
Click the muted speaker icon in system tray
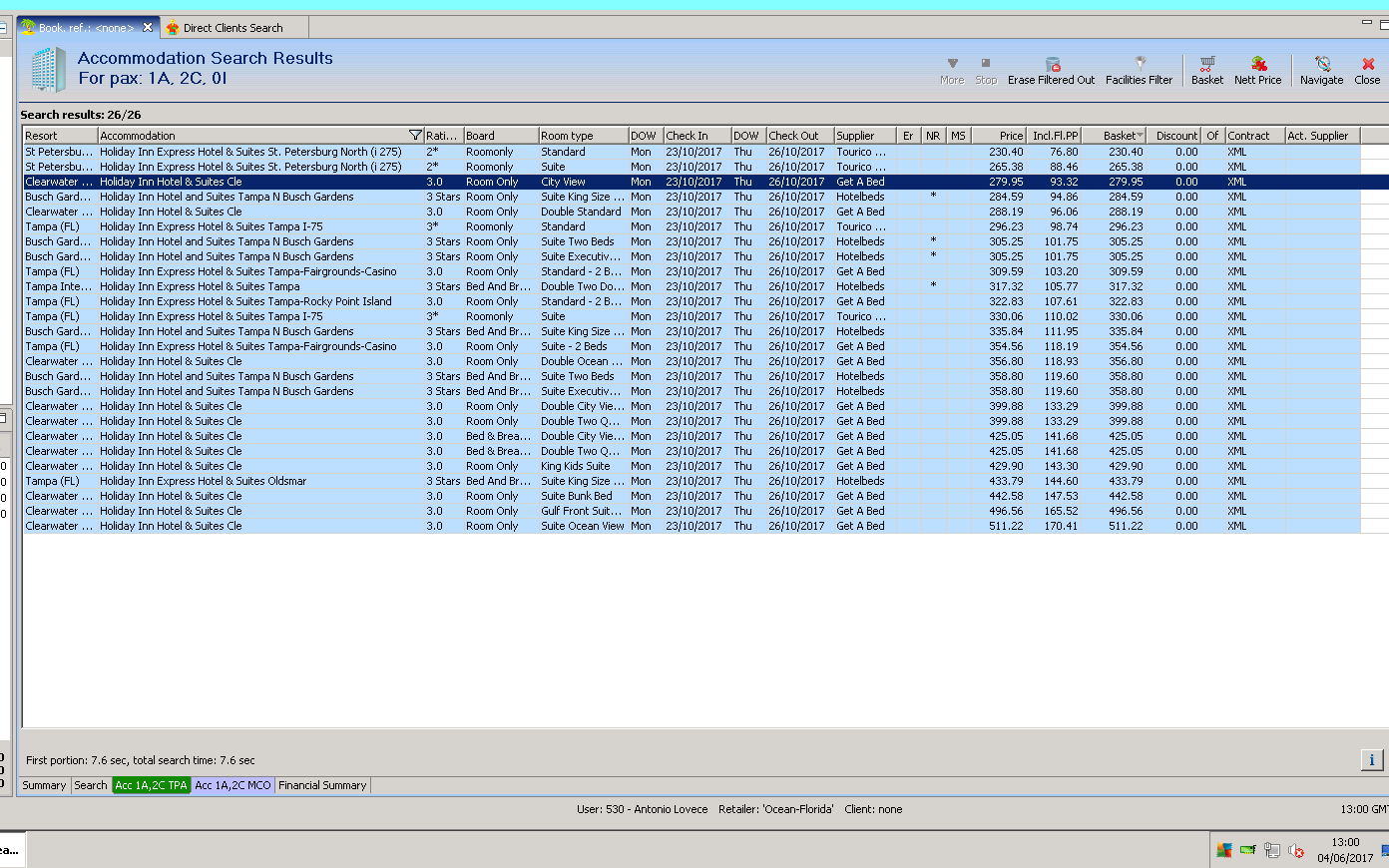tap(1295, 851)
